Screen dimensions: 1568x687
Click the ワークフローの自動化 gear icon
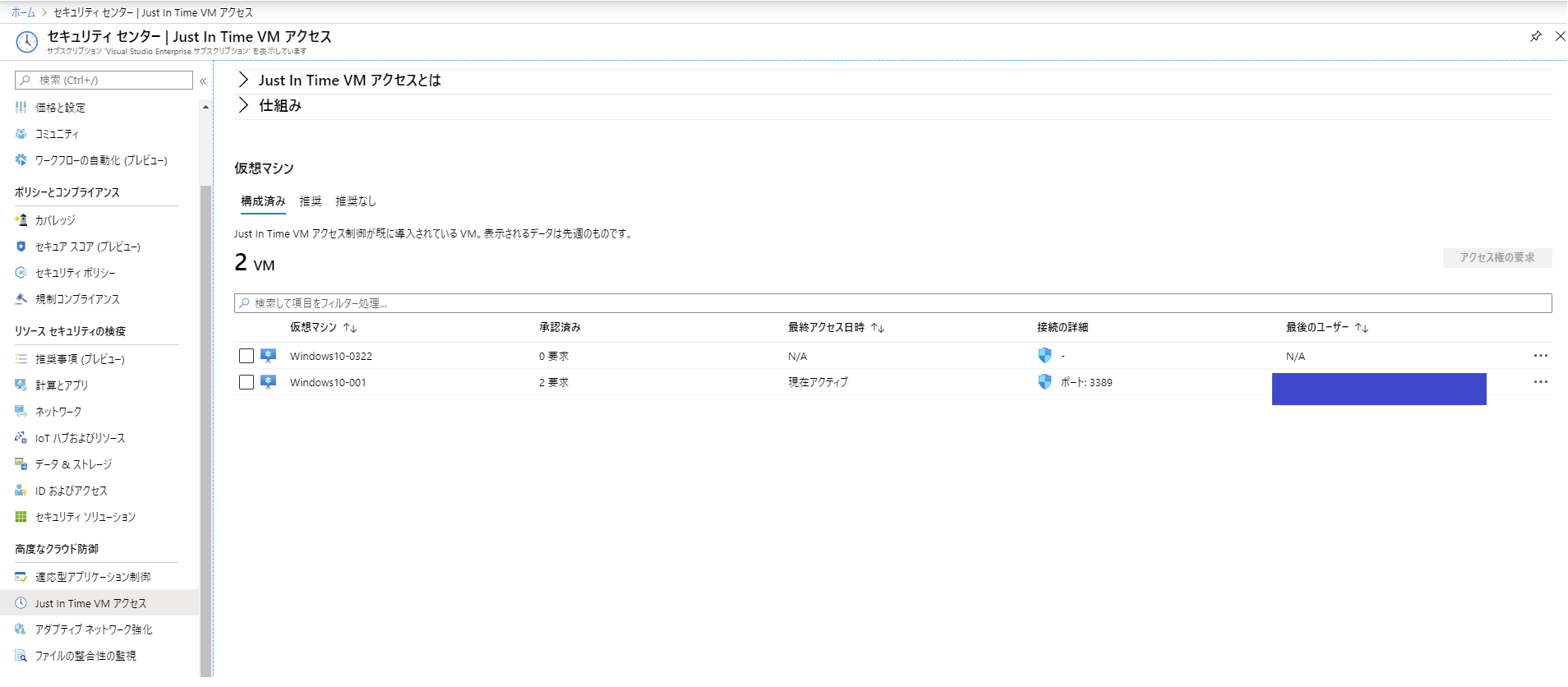pos(21,160)
